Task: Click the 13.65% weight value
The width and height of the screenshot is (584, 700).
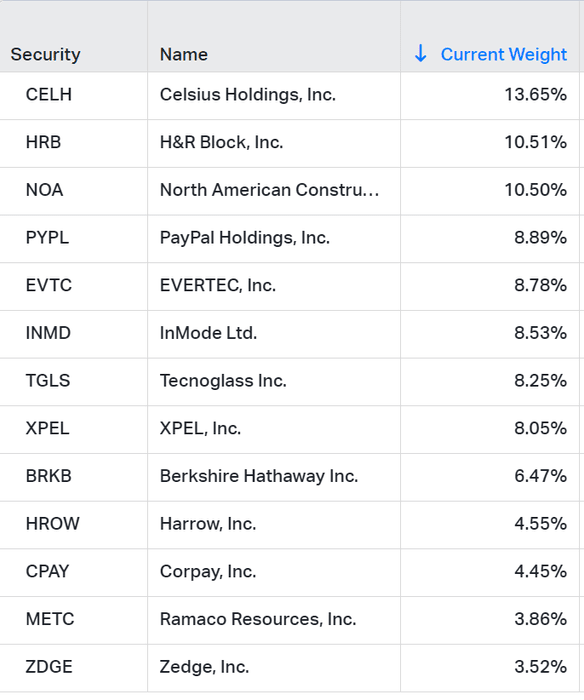Action: click(x=535, y=95)
